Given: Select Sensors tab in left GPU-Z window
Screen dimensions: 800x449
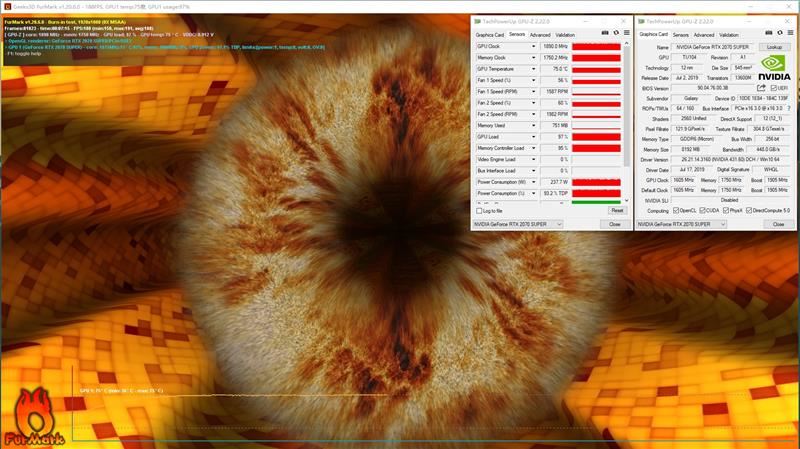Looking at the screenshot, I should [x=517, y=34].
